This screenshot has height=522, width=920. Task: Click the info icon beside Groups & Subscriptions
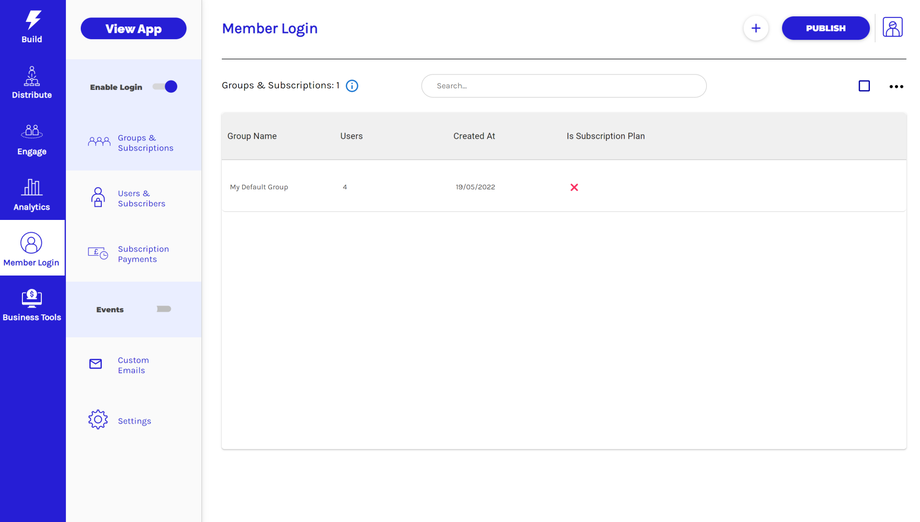352,86
